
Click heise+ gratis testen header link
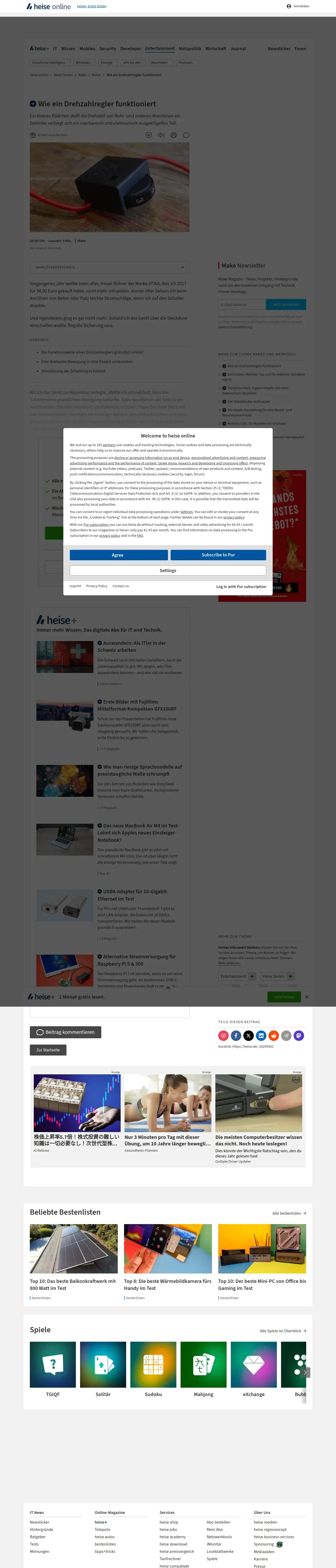(x=92, y=6)
